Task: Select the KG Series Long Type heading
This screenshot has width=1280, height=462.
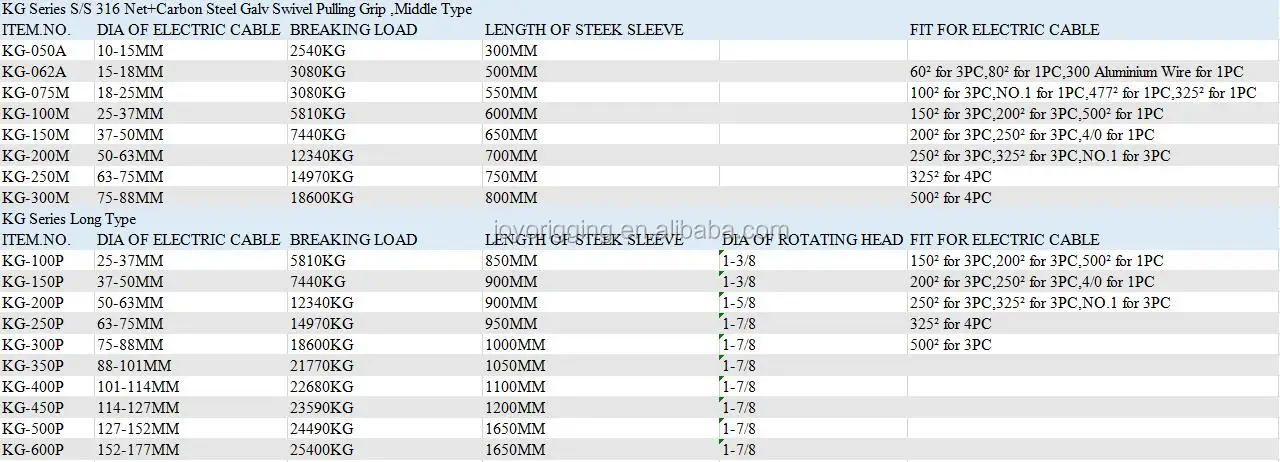Action: (68, 219)
